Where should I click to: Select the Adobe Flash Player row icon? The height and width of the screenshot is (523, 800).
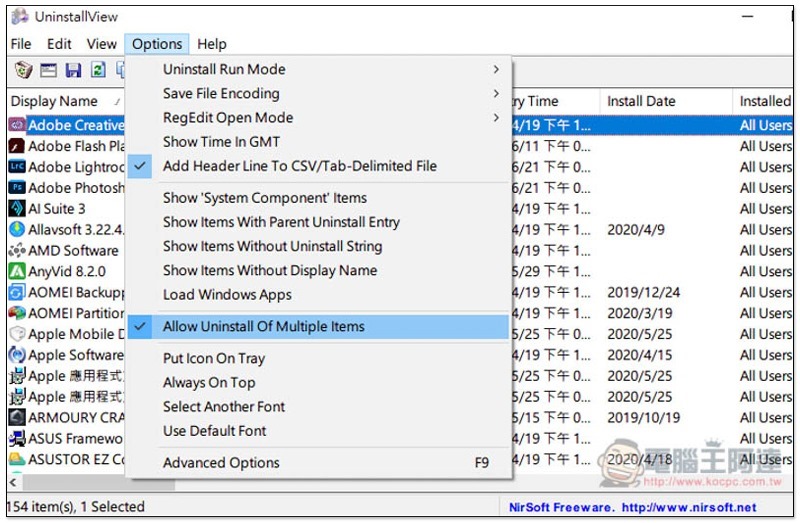coord(17,146)
